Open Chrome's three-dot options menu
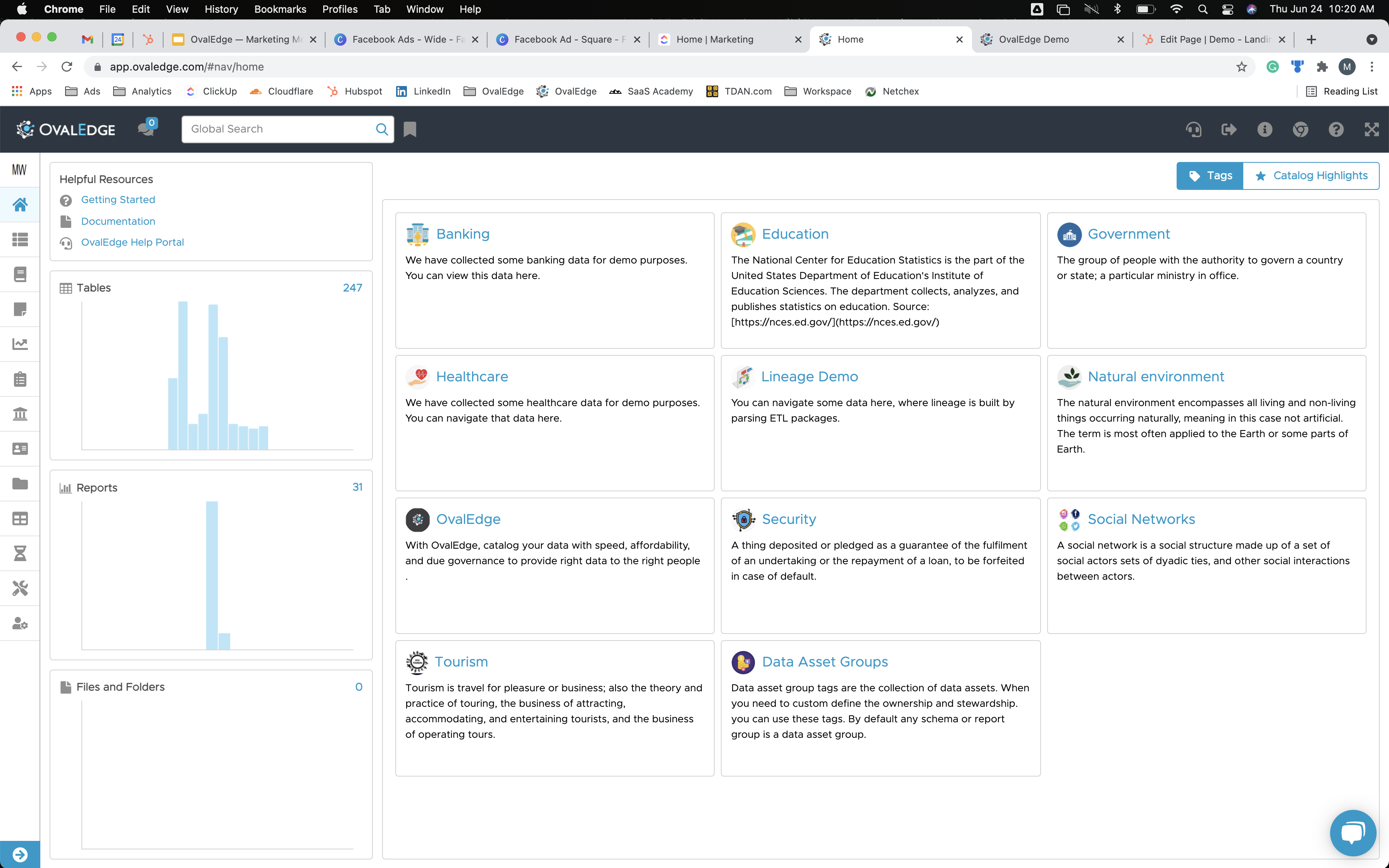 1372,67
